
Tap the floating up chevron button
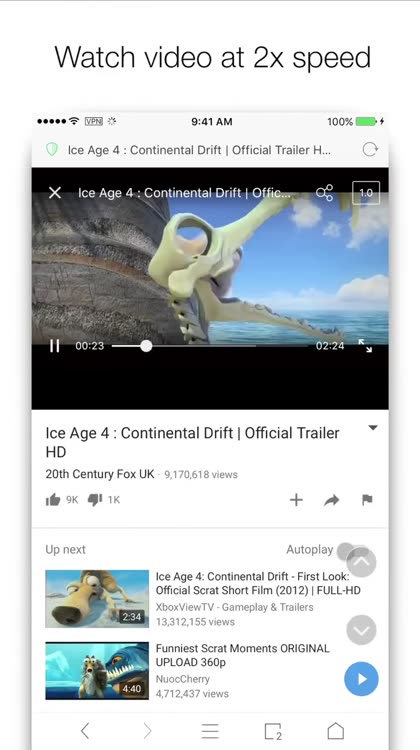[x=361, y=561]
